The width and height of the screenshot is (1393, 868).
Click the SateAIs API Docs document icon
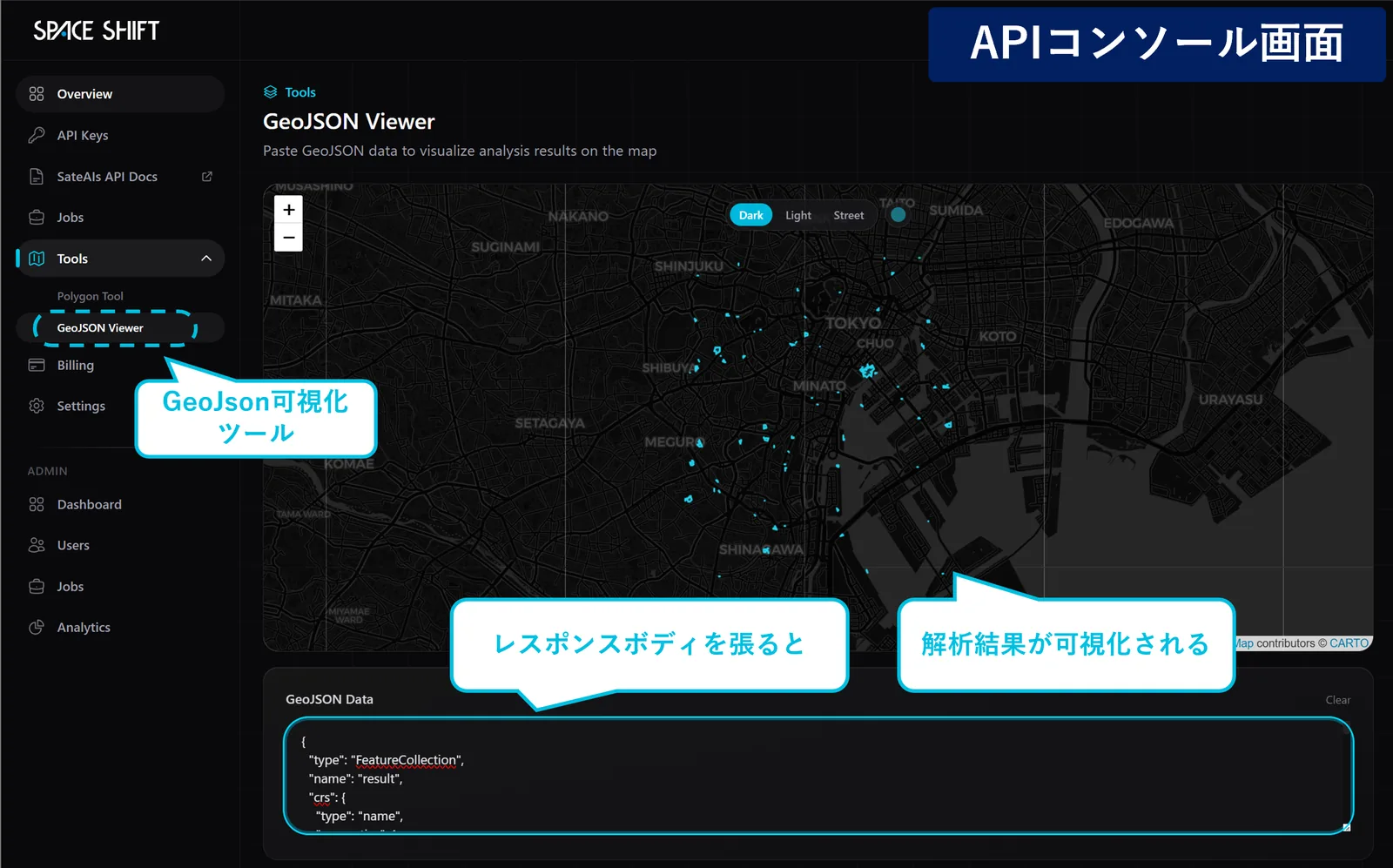(x=37, y=176)
